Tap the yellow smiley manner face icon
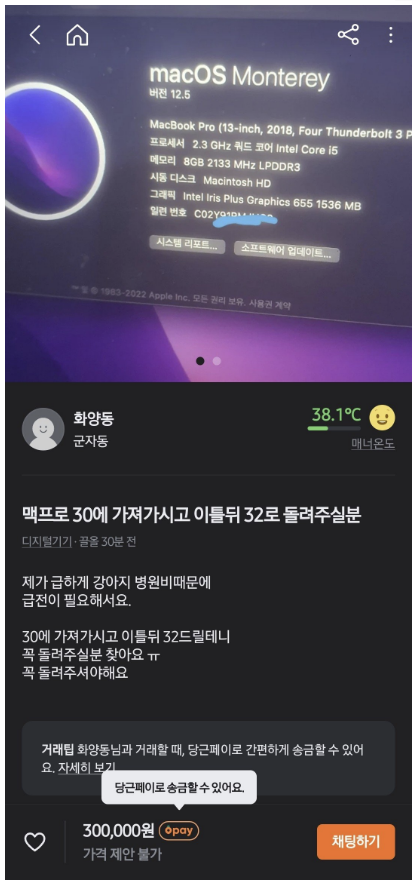413x881 pixels. 382,417
